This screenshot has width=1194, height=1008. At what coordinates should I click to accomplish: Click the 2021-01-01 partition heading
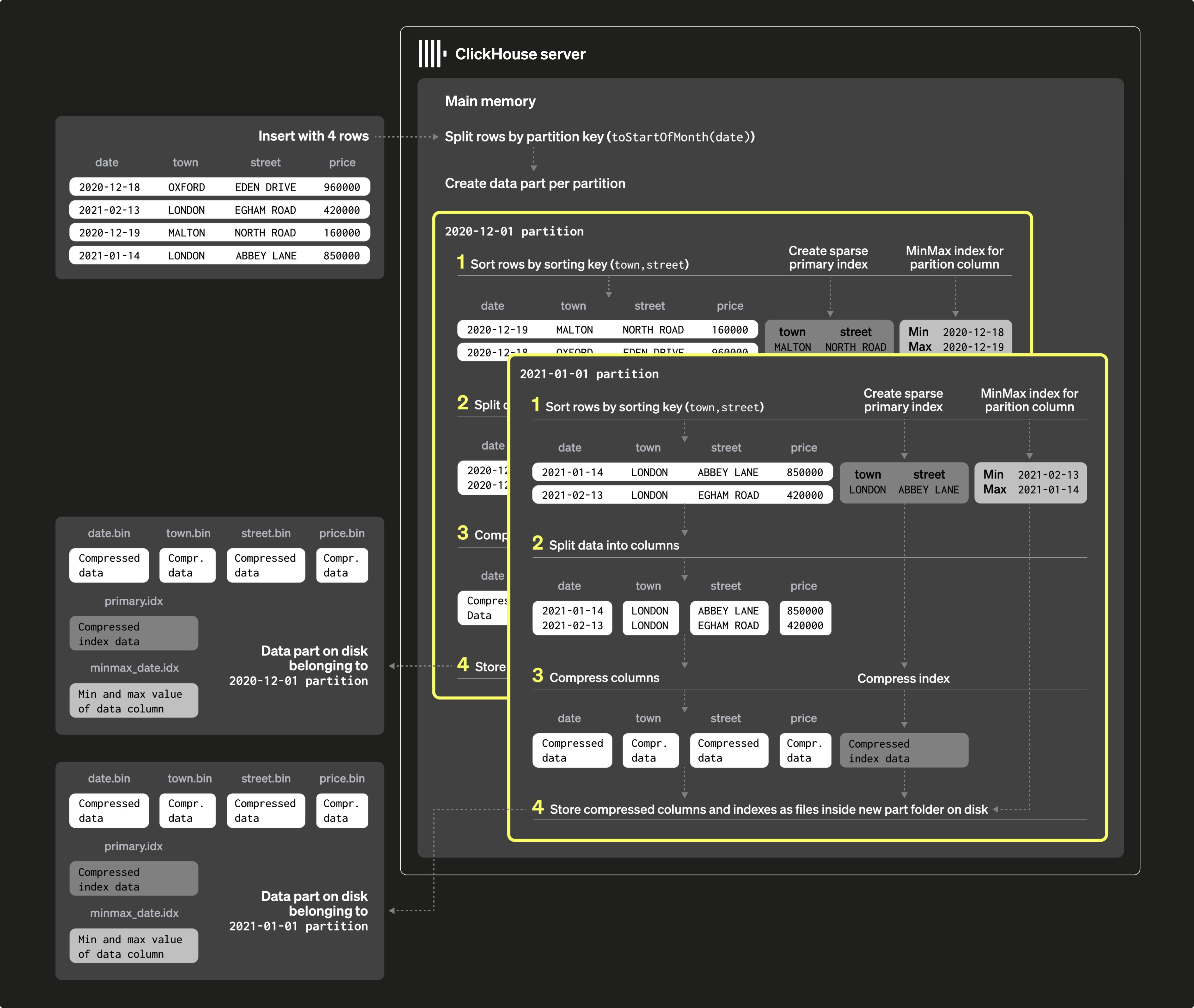589,374
